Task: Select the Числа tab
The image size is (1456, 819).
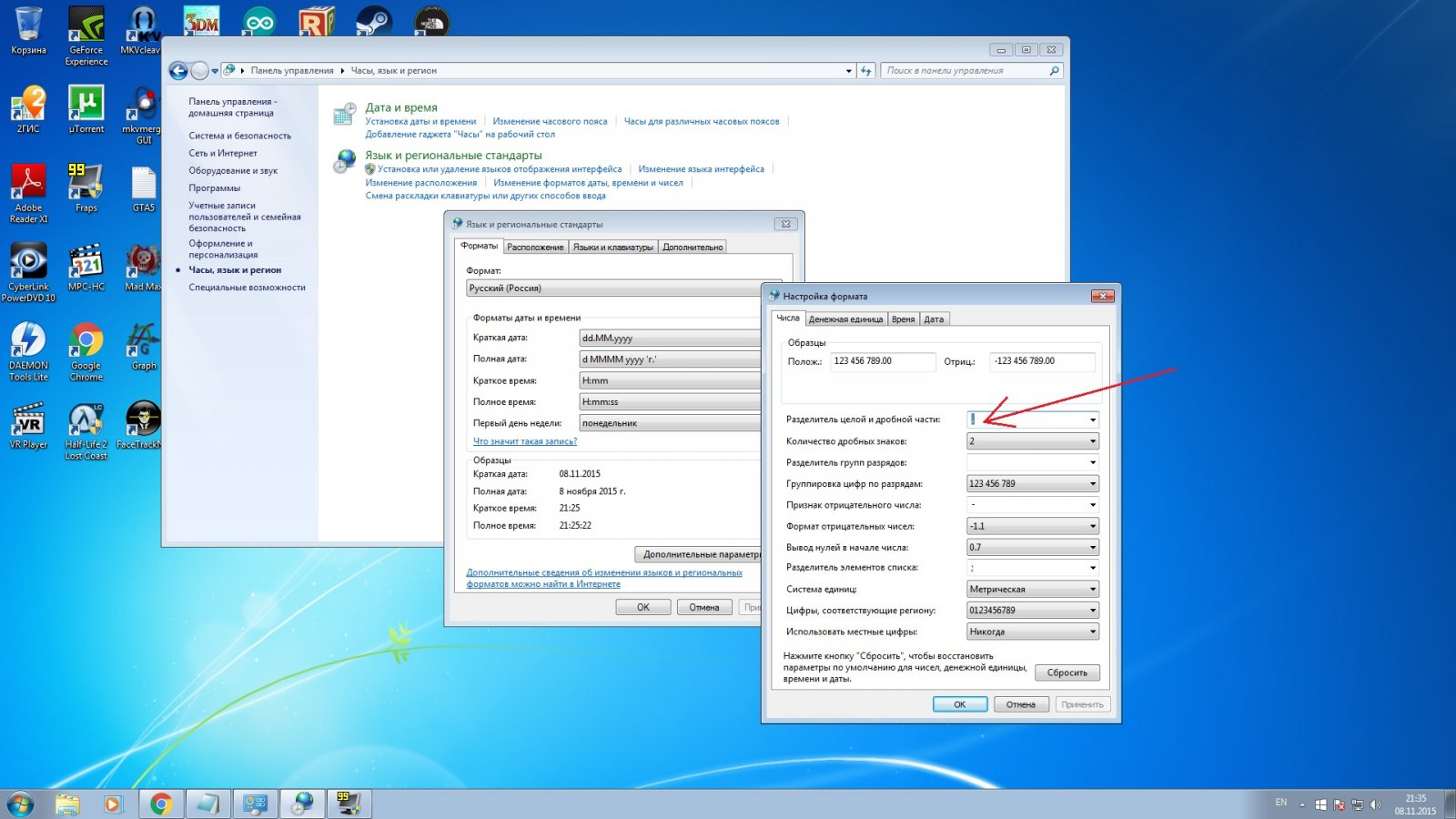Action: click(x=788, y=318)
